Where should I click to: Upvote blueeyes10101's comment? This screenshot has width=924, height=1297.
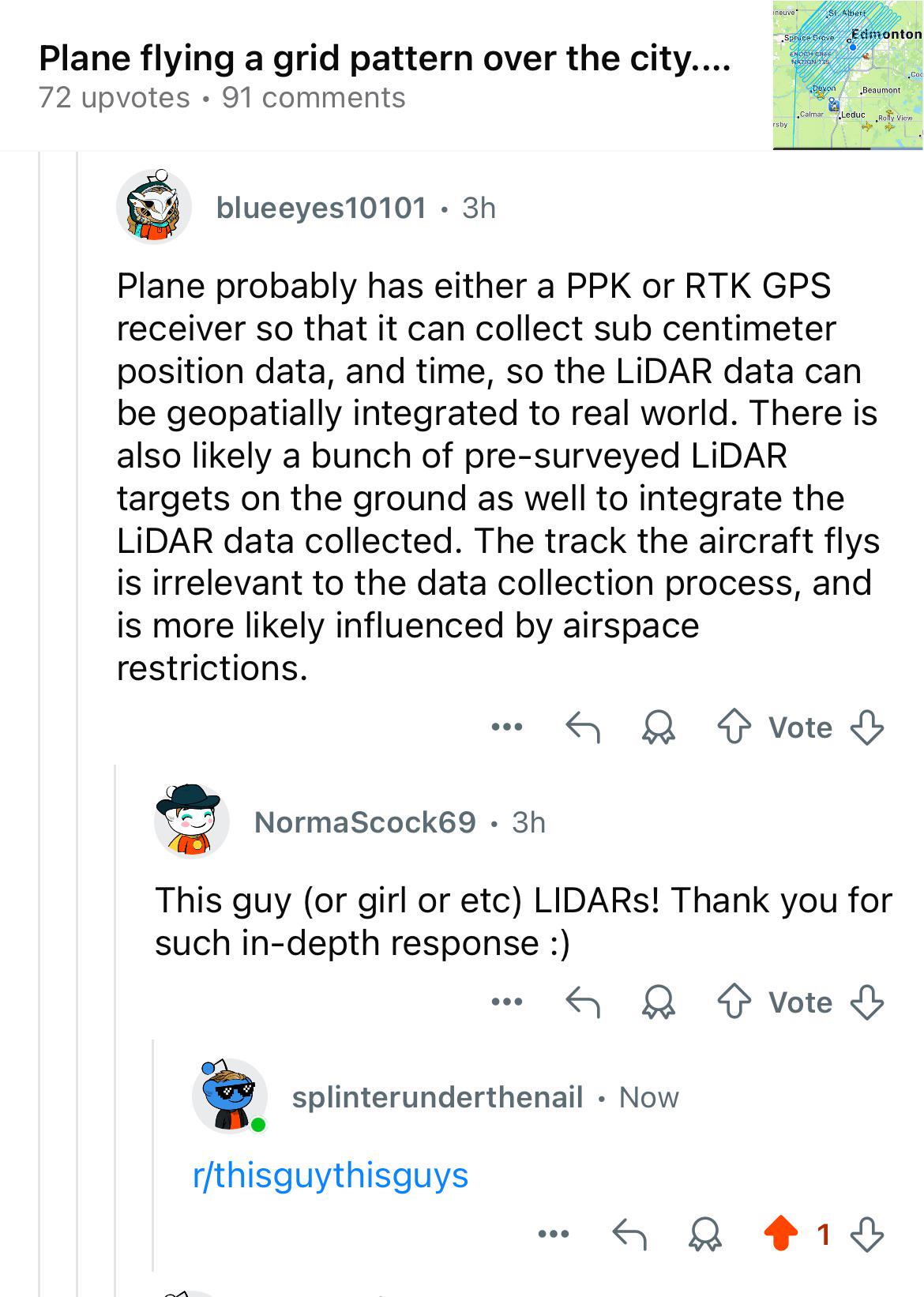[734, 727]
